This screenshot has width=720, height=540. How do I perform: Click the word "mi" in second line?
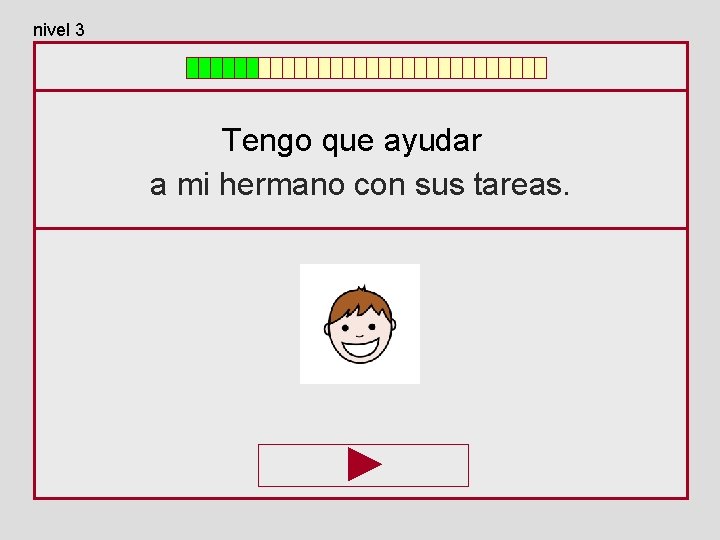pos(193,184)
